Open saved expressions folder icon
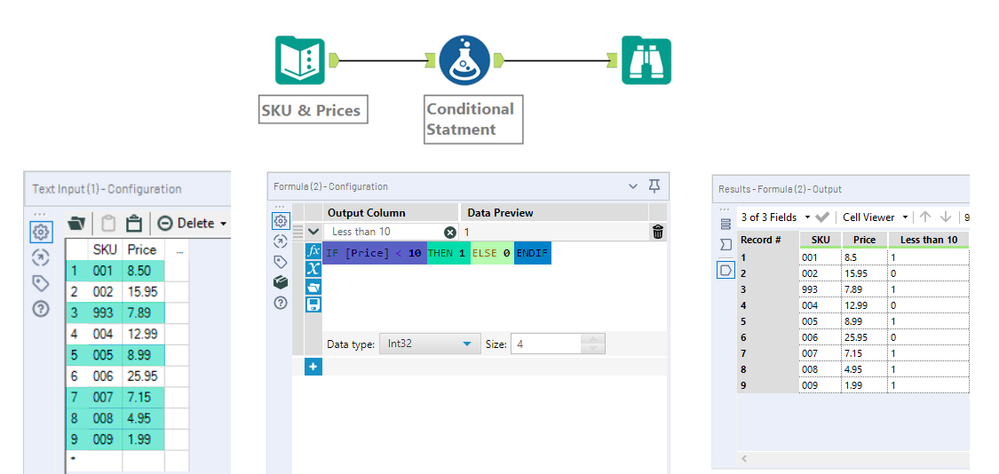The width and height of the screenshot is (999, 474). click(x=313, y=287)
